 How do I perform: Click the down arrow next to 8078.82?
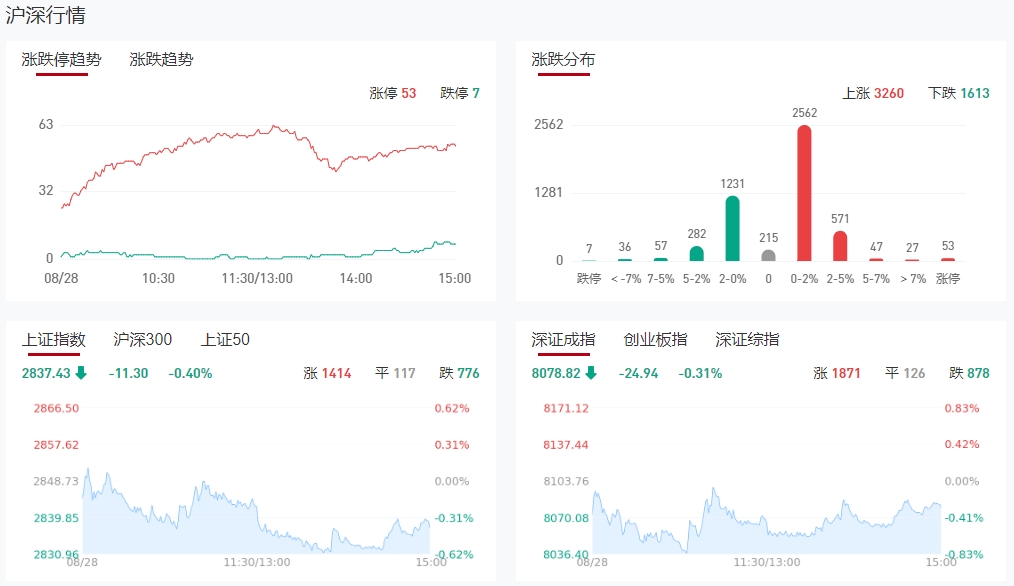[x=591, y=373]
